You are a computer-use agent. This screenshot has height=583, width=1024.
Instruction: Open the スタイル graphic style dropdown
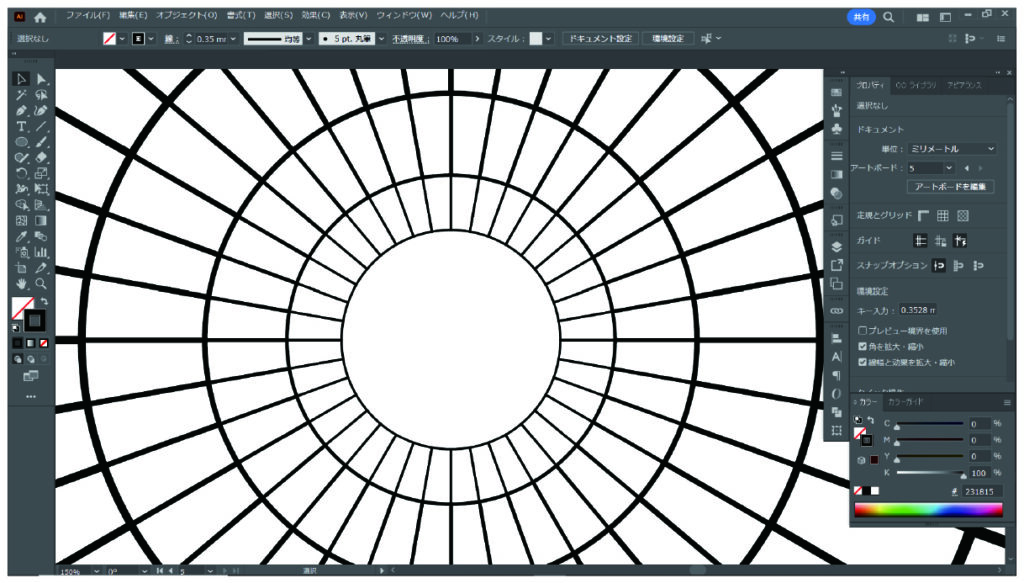[549, 39]
